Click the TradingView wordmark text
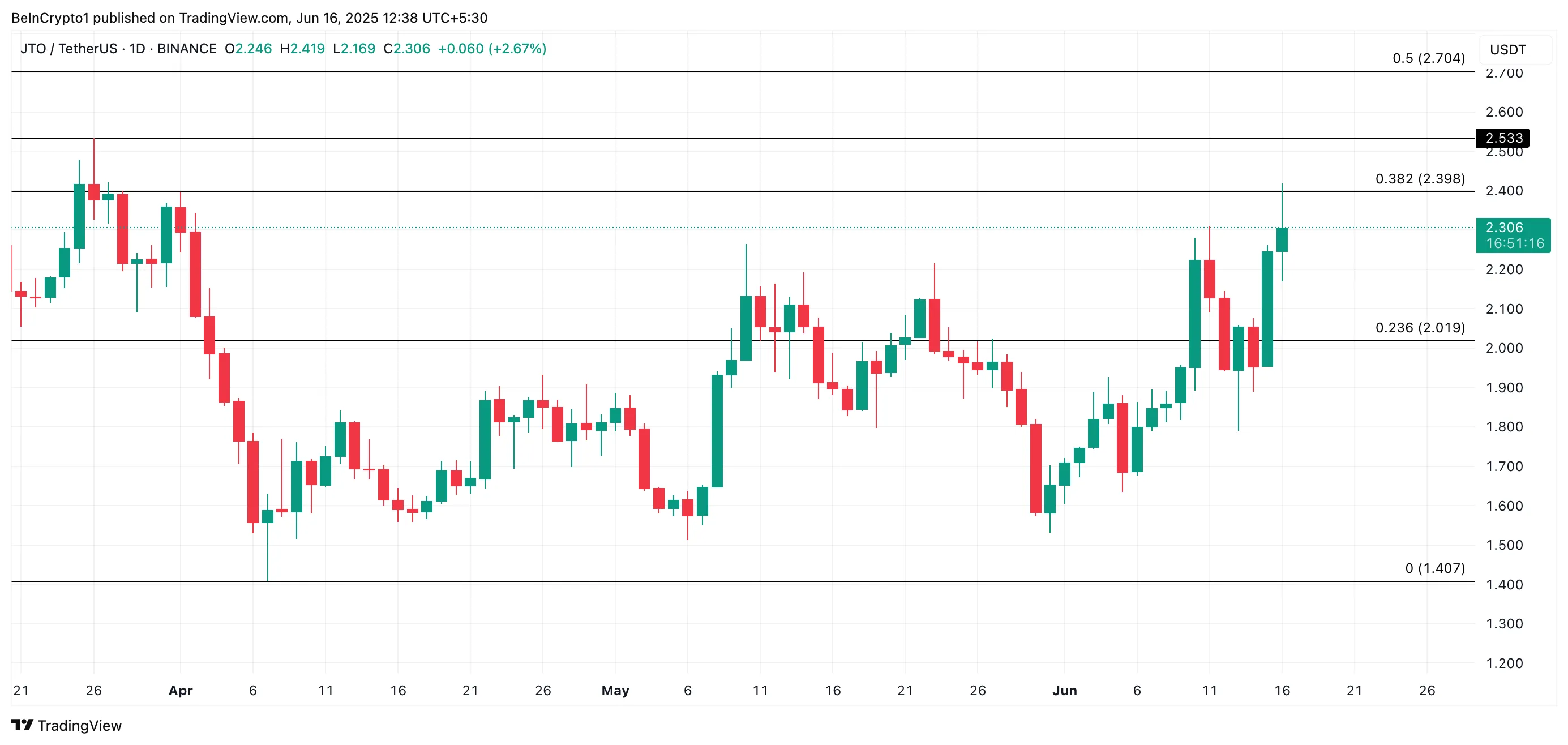 pyautogui.click(x=80, y=726)
